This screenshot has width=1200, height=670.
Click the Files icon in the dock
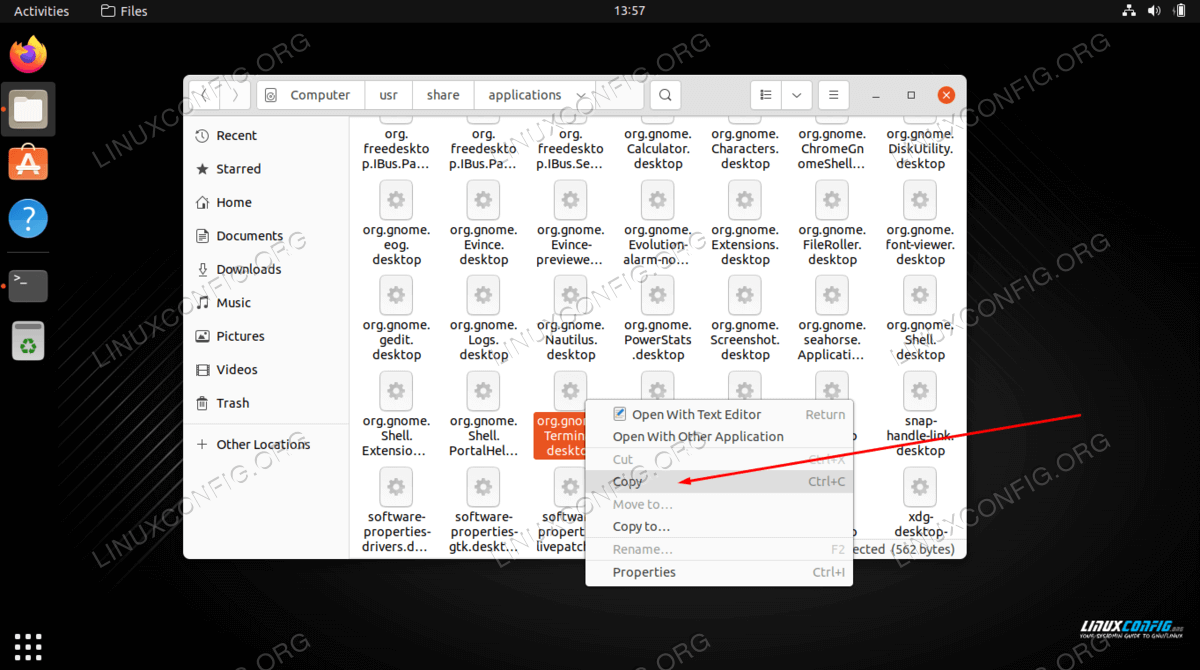[x=28, y=109]
